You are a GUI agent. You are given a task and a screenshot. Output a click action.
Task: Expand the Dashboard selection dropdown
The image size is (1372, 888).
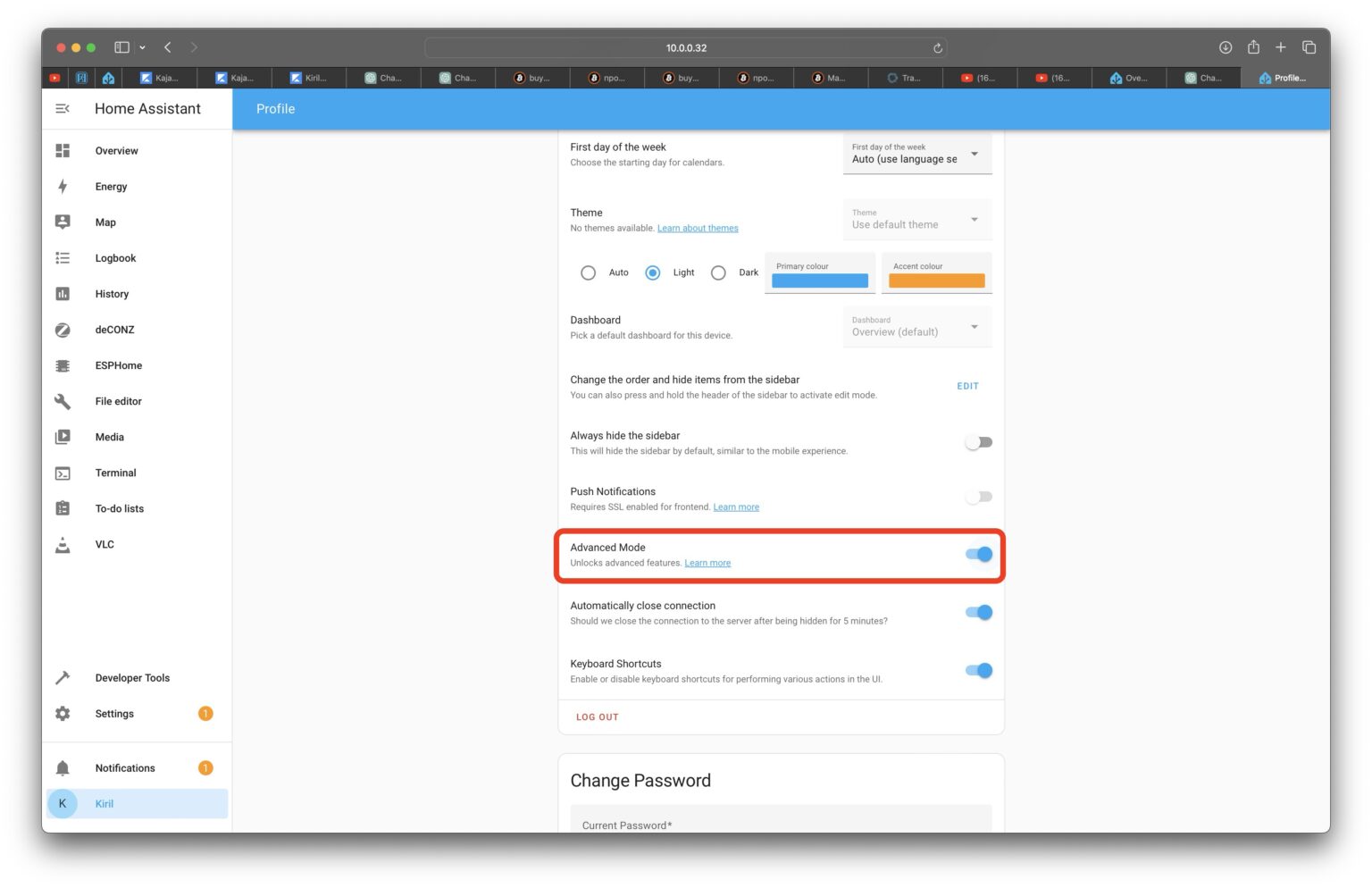tap(916, 327)
